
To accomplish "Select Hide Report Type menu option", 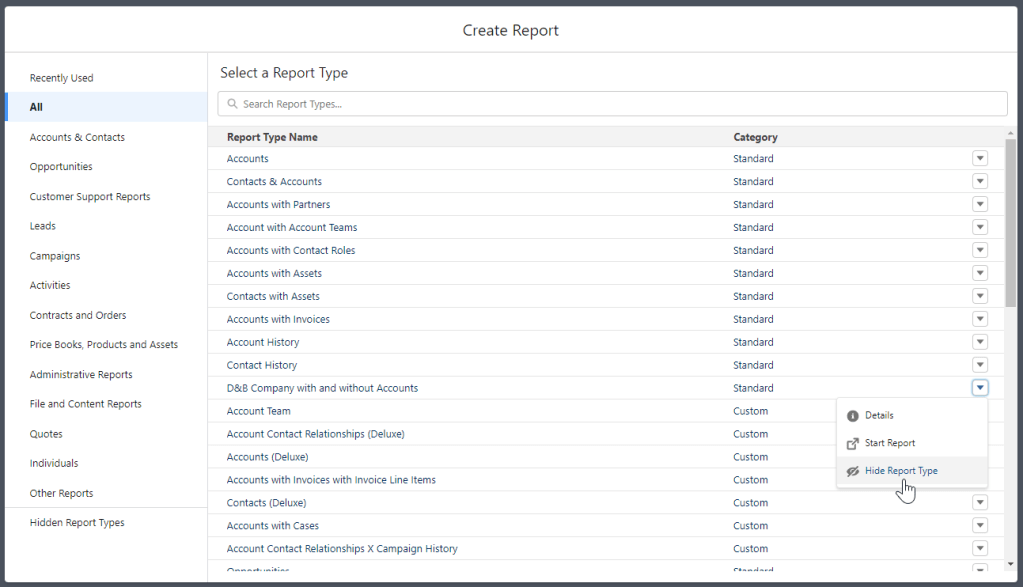I will tap(901, 472).
